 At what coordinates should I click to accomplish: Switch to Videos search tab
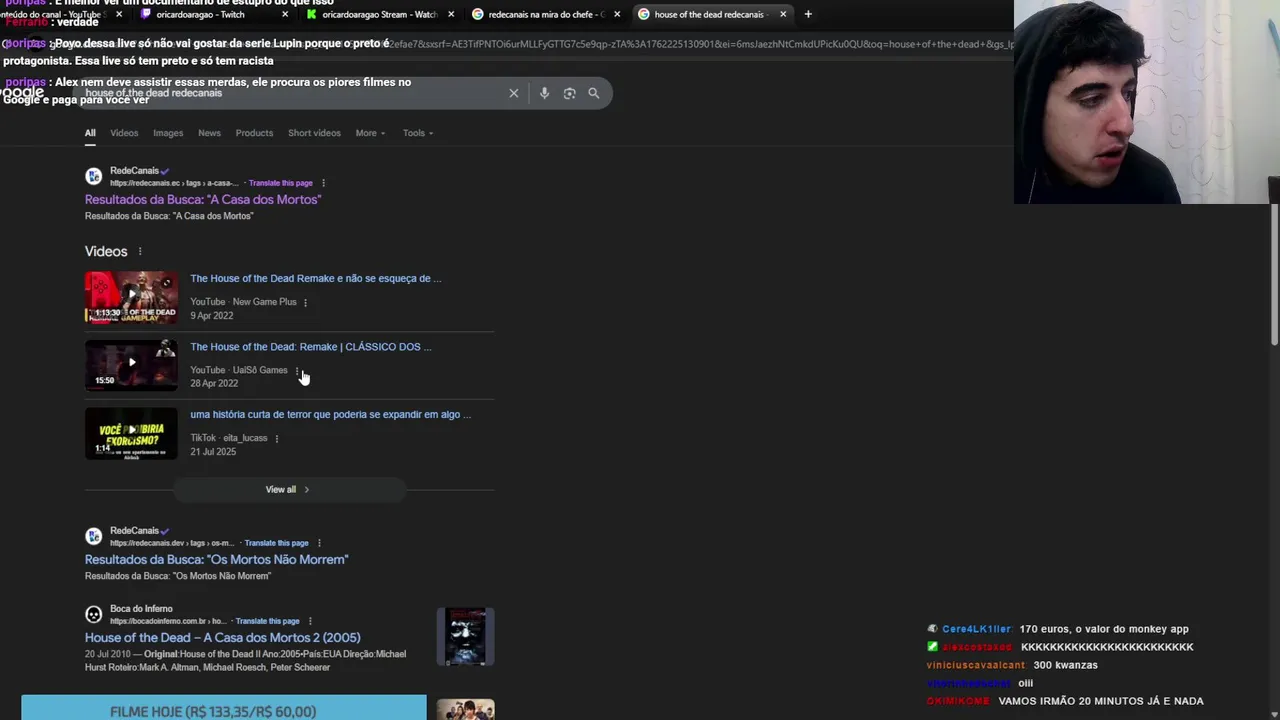click(x=124, y=133)
